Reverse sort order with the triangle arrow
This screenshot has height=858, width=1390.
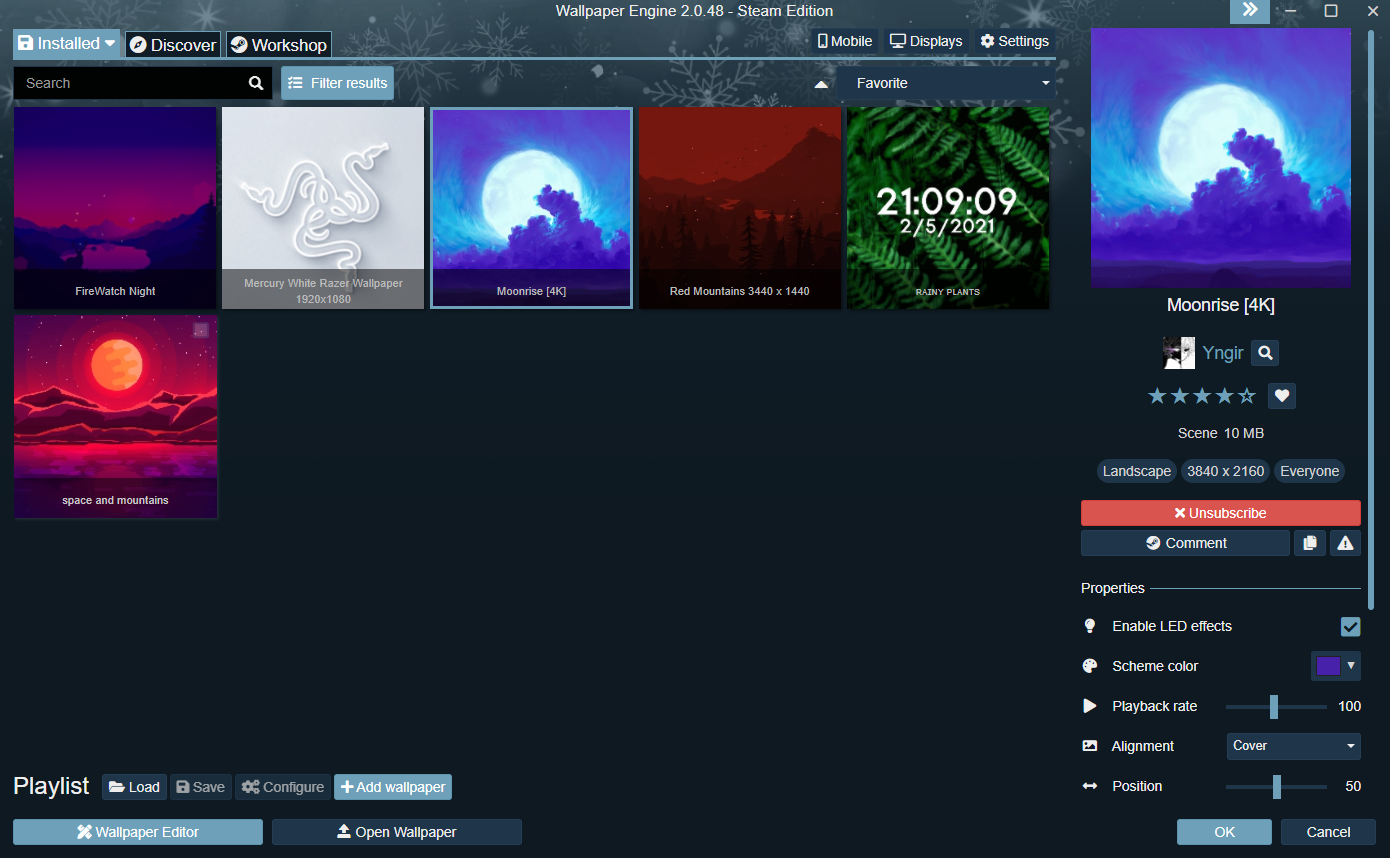point(821,84)
